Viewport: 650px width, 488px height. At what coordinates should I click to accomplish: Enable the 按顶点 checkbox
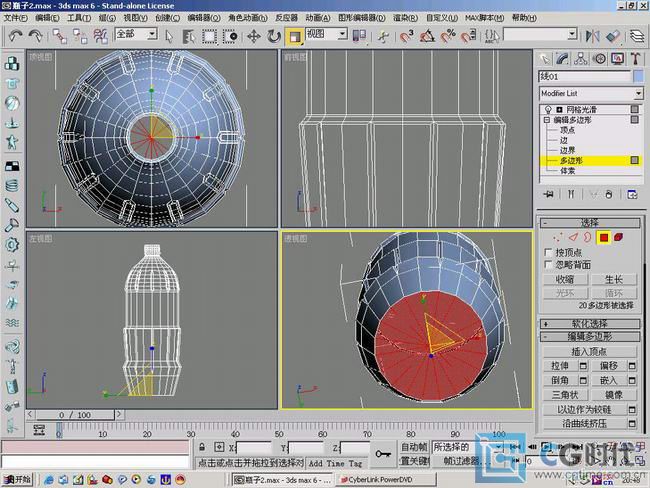coord(548,252)
